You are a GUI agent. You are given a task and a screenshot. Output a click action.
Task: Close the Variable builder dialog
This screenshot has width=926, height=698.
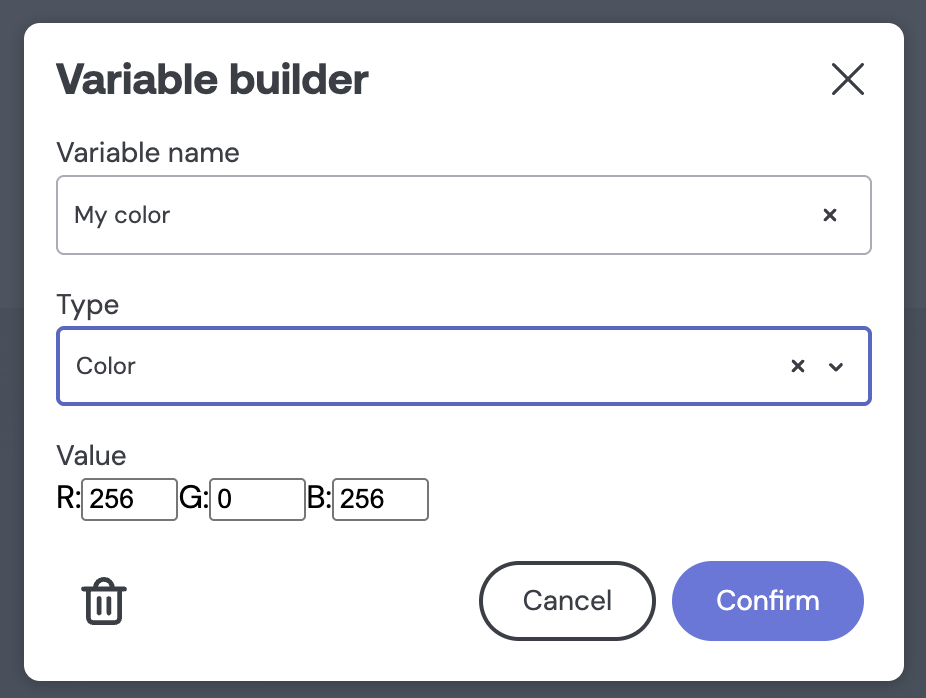847,79
